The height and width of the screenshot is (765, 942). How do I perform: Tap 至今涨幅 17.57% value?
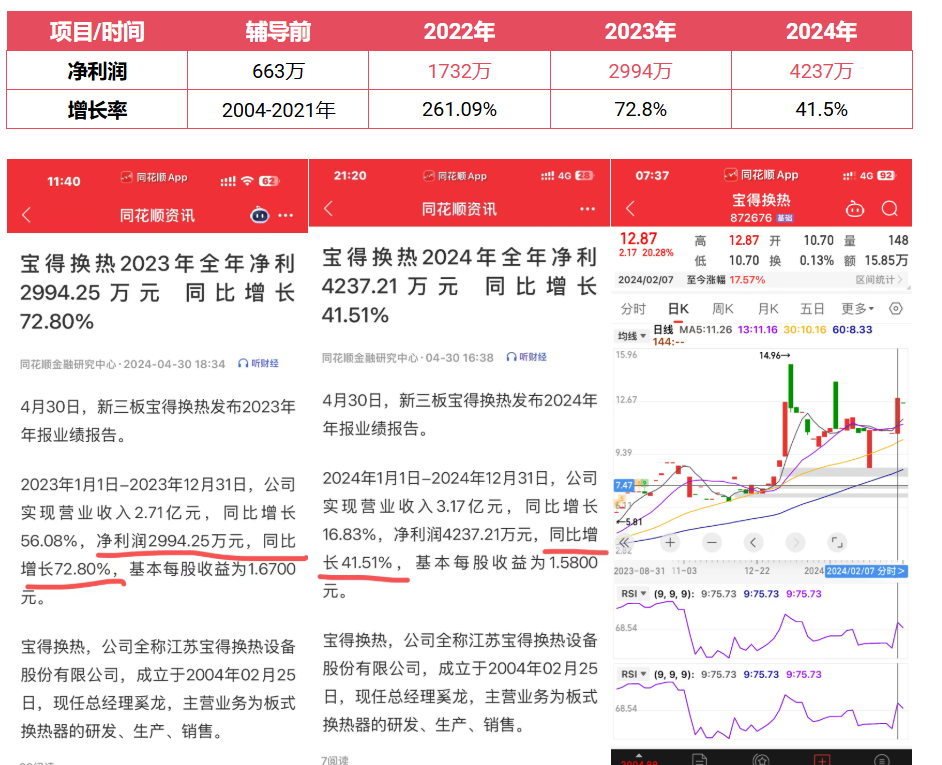[x=726, y=280]
